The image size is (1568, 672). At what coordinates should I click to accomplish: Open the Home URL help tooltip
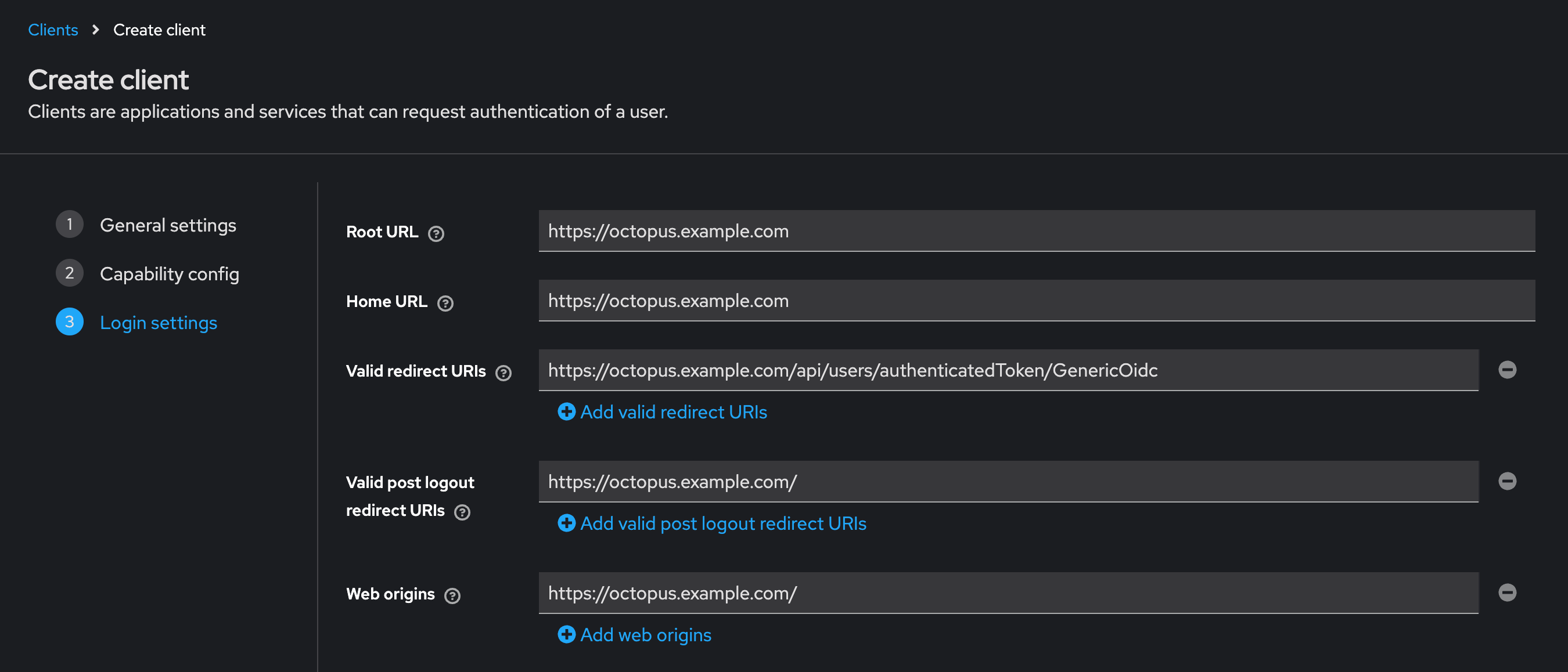pos(445,303)
